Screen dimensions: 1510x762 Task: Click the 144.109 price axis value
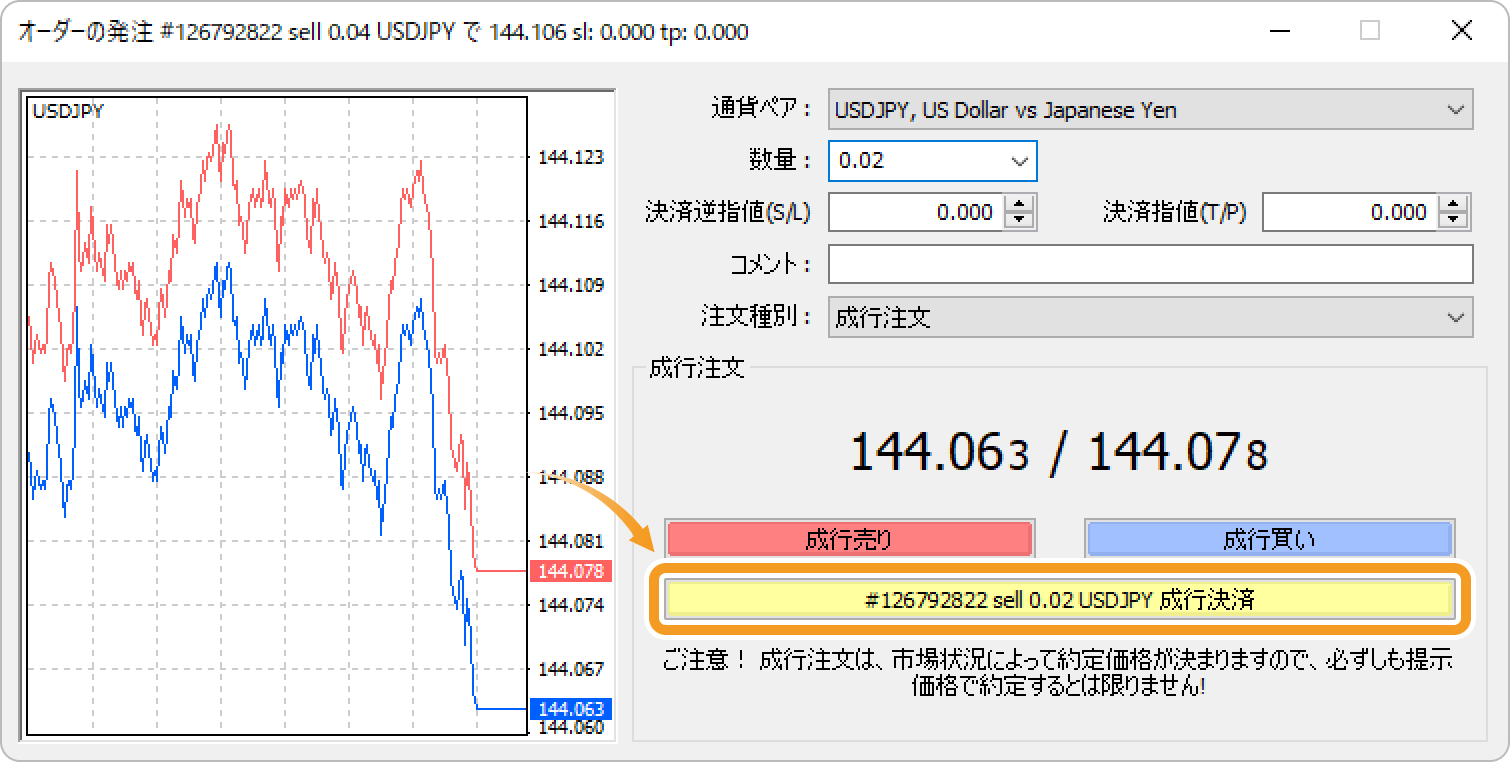point(571,285)
